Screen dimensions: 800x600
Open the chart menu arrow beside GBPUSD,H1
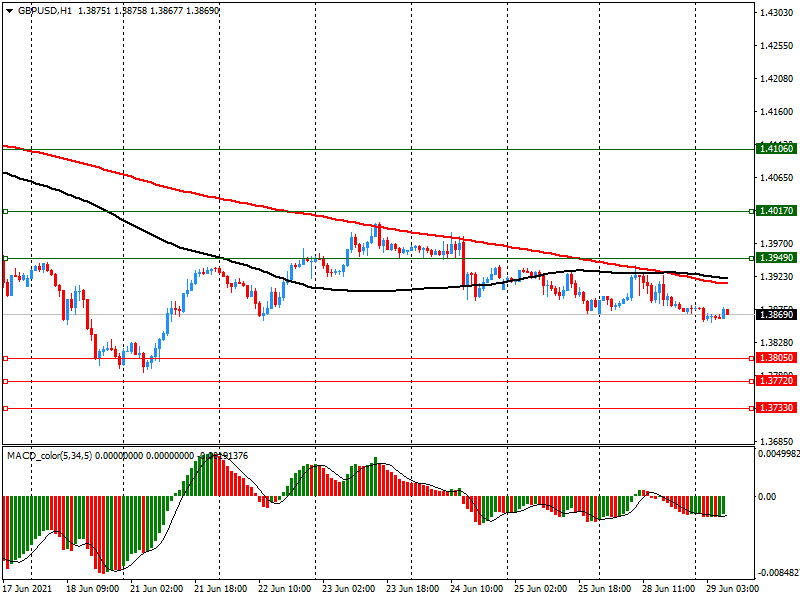point(10,11)
